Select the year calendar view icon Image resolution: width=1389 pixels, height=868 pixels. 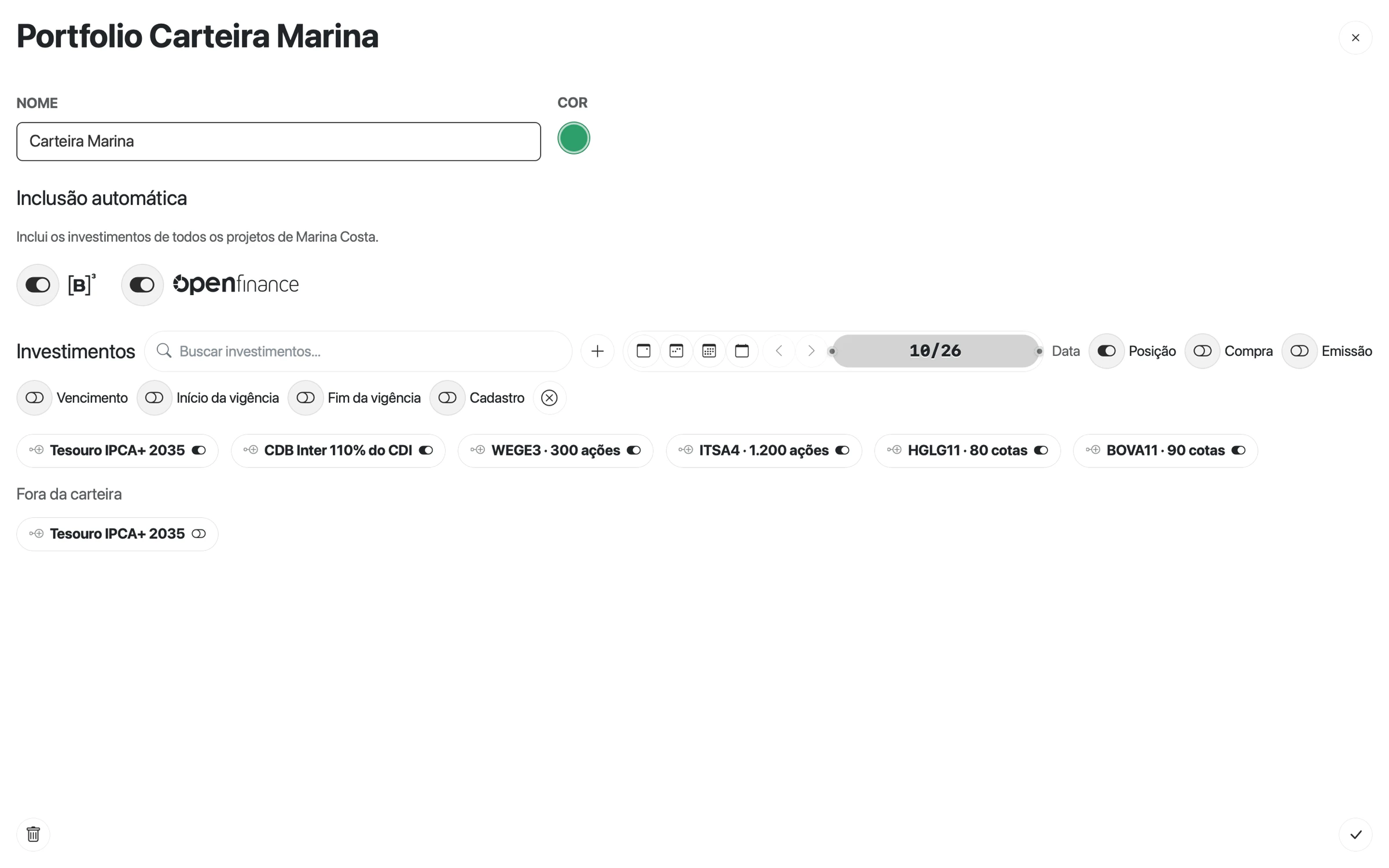742,351
